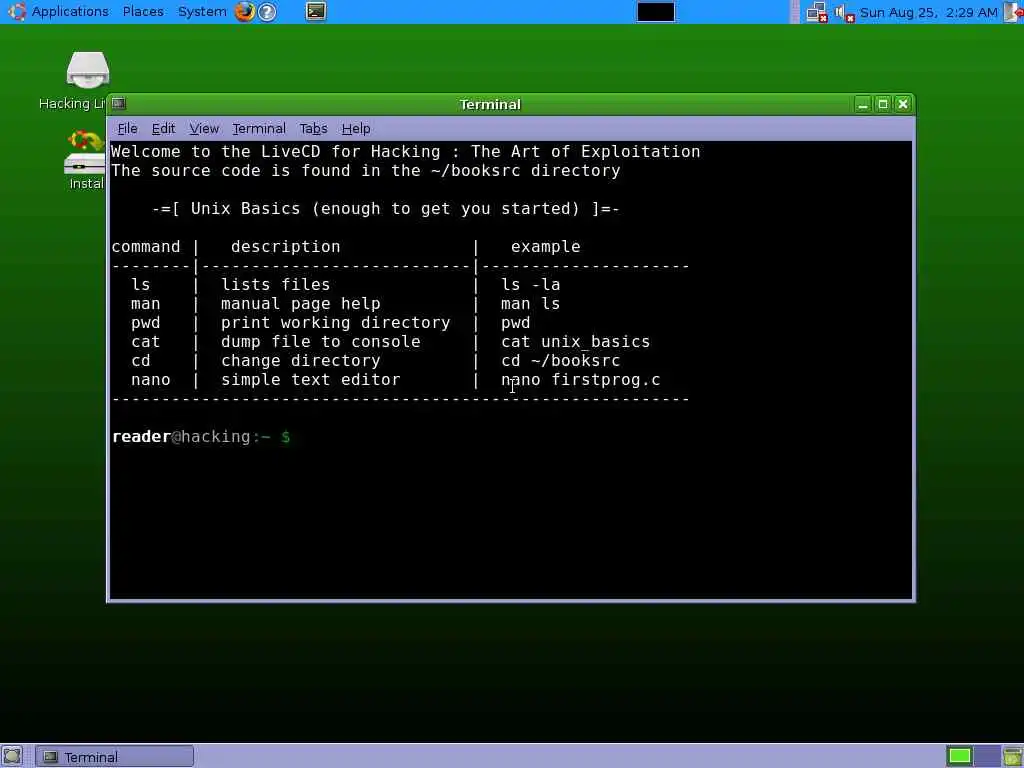Open the Help menu in Terminal
This screenshot has height=768, width=1024.
356,129
